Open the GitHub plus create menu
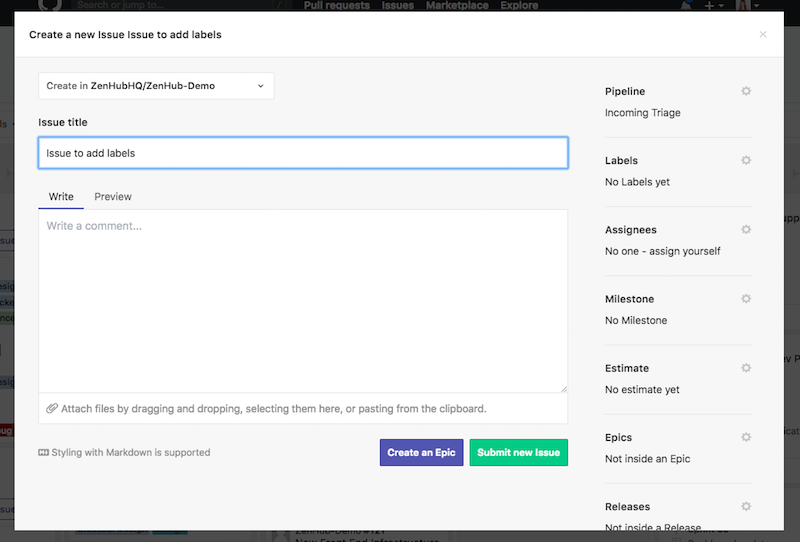 [x=713, y=5]
